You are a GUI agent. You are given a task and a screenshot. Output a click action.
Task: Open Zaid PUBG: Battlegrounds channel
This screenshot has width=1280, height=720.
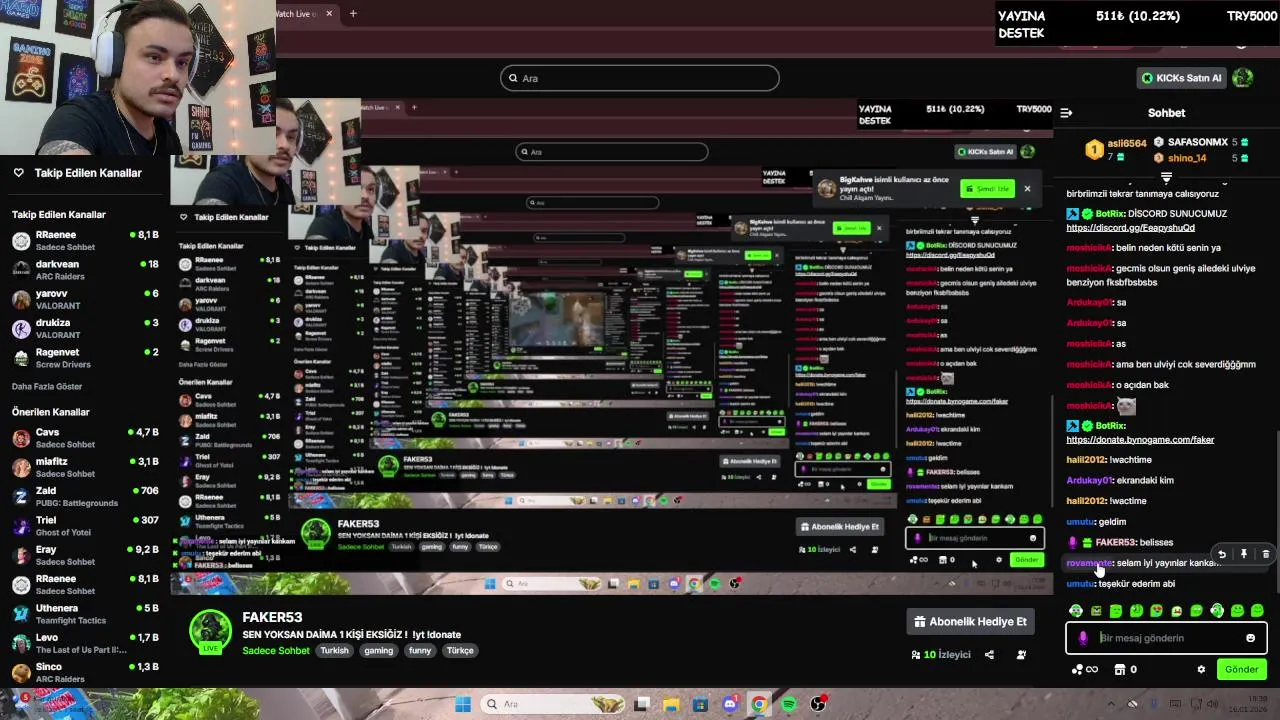click(85, 496)
